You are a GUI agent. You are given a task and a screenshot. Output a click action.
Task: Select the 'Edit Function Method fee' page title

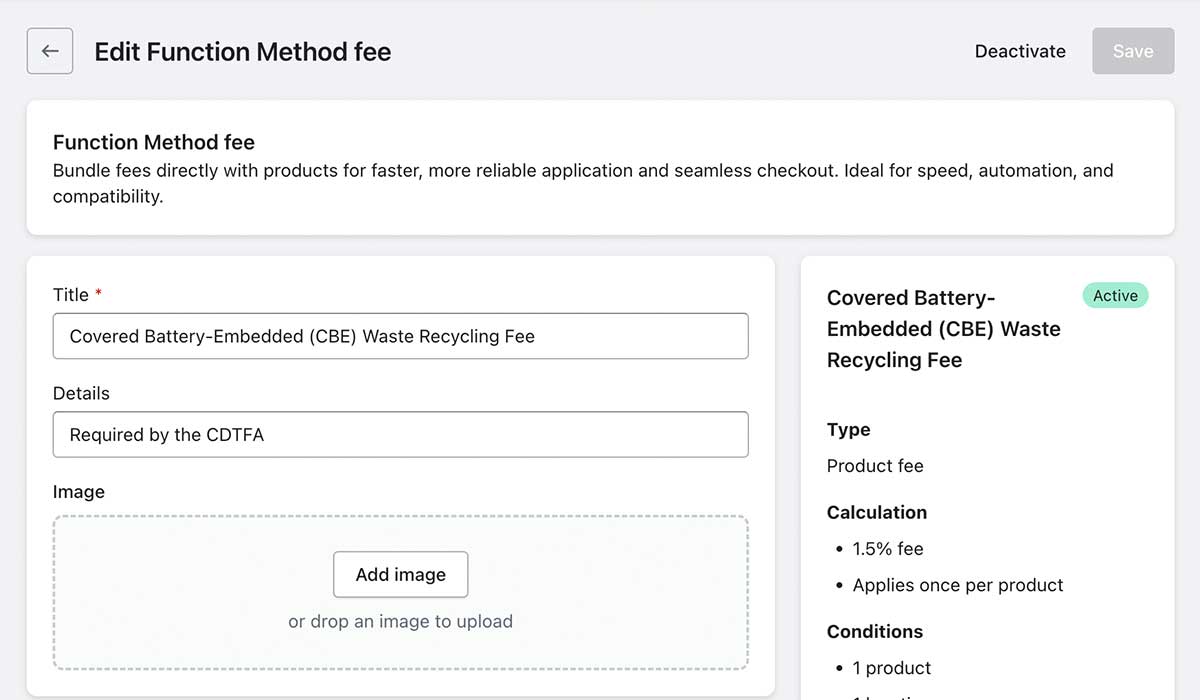242,51
